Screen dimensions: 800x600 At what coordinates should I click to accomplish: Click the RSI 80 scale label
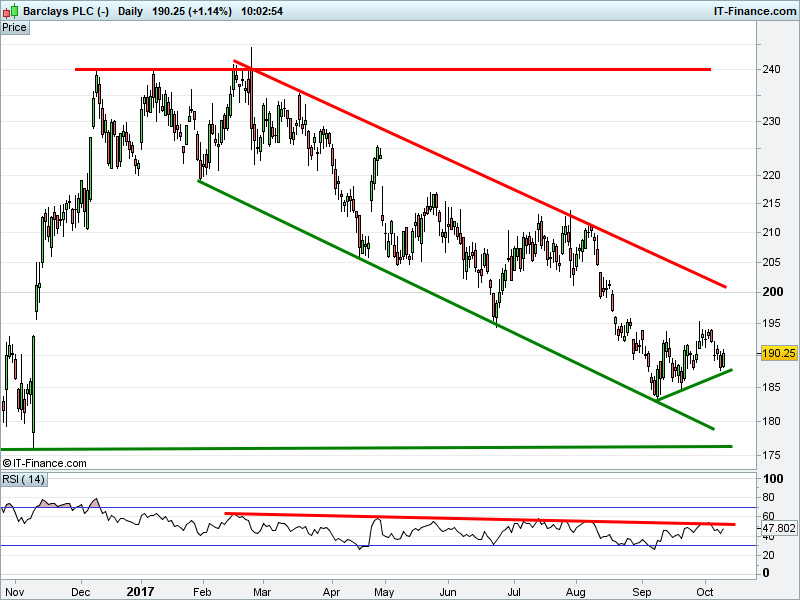click(768, 497)
